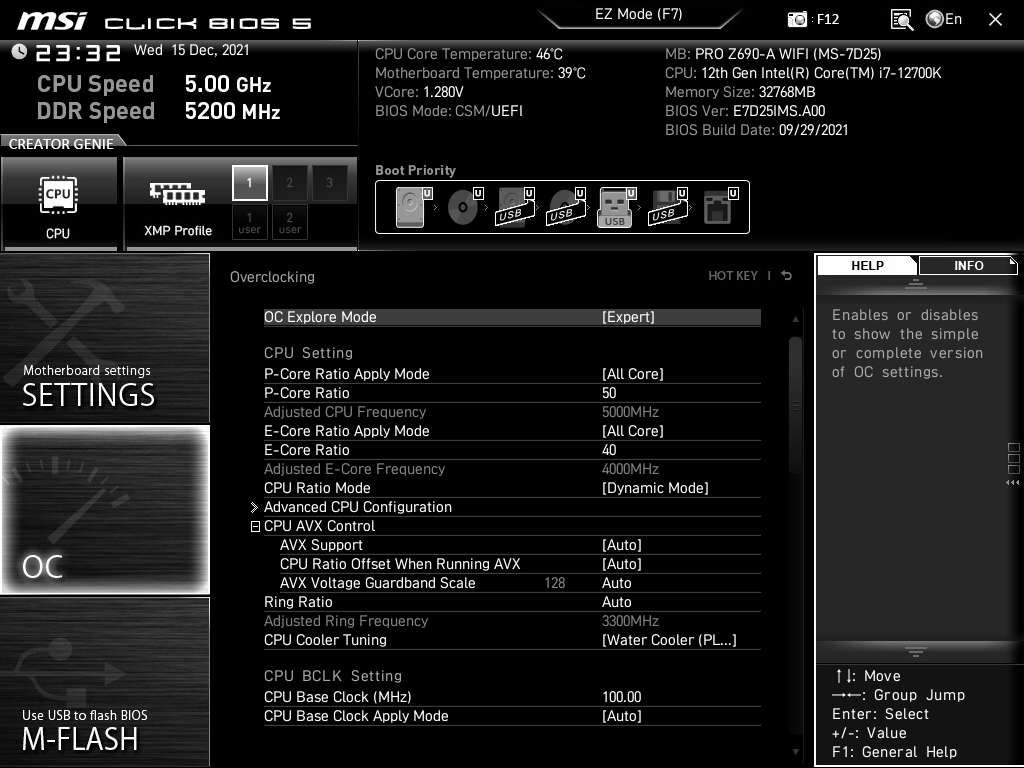Open the BIOS search magnifier icon
The width and height of the screenshot is (1024, 768).
[901, 20]
